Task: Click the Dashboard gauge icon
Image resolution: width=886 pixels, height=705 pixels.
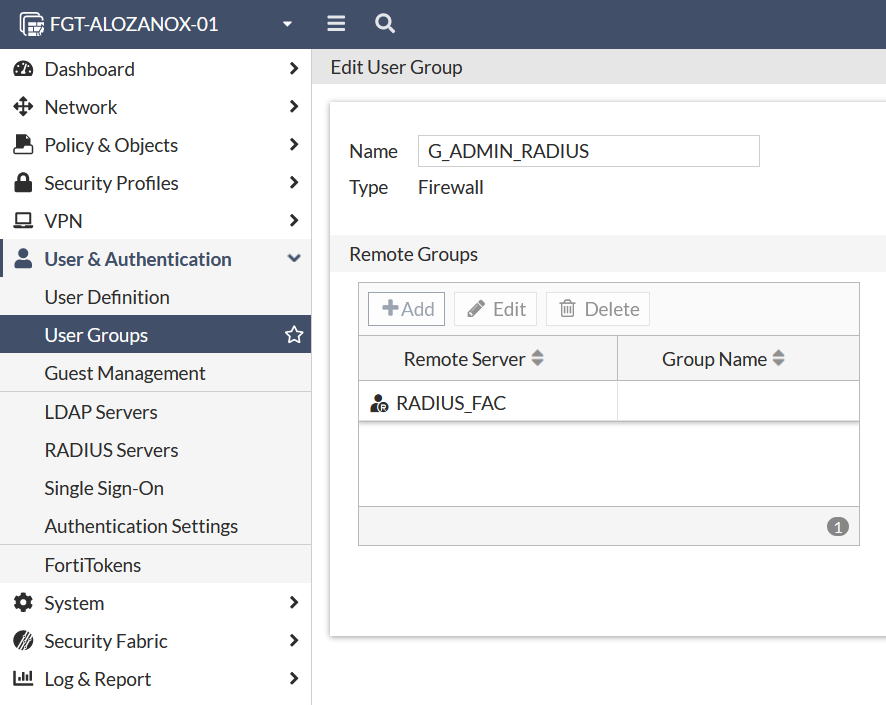Action: coord(23,69)
